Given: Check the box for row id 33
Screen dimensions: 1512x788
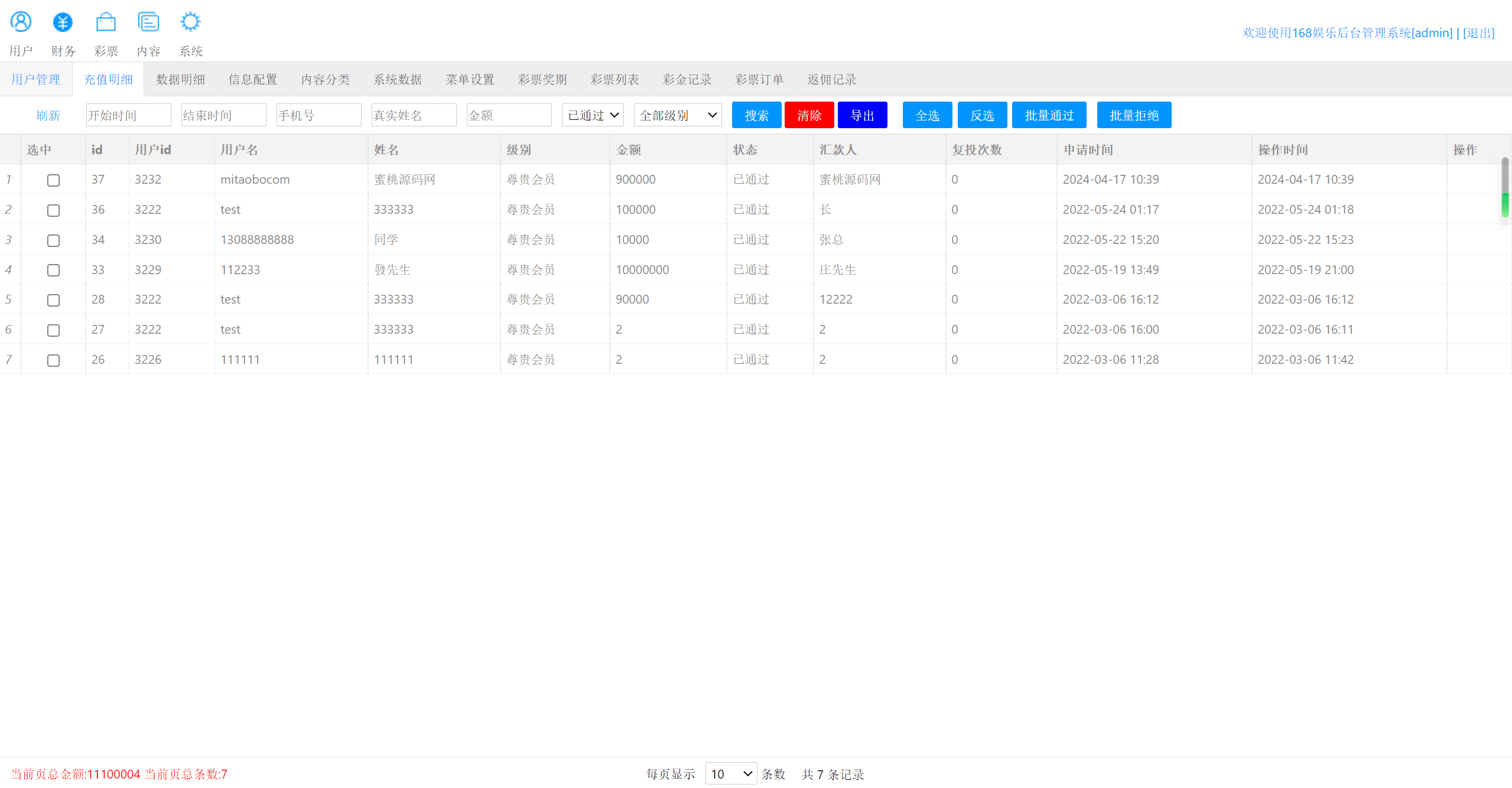Looking at the screenshot, I should click(x=53, y=270).
